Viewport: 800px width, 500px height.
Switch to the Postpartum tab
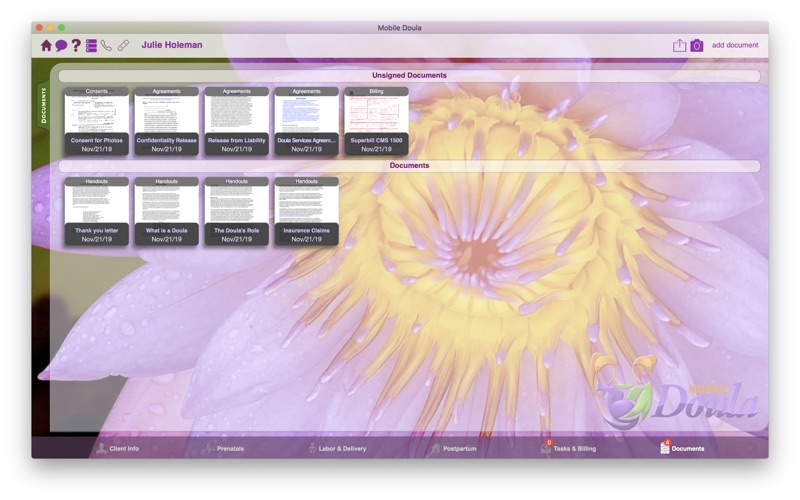pos(453,448)
